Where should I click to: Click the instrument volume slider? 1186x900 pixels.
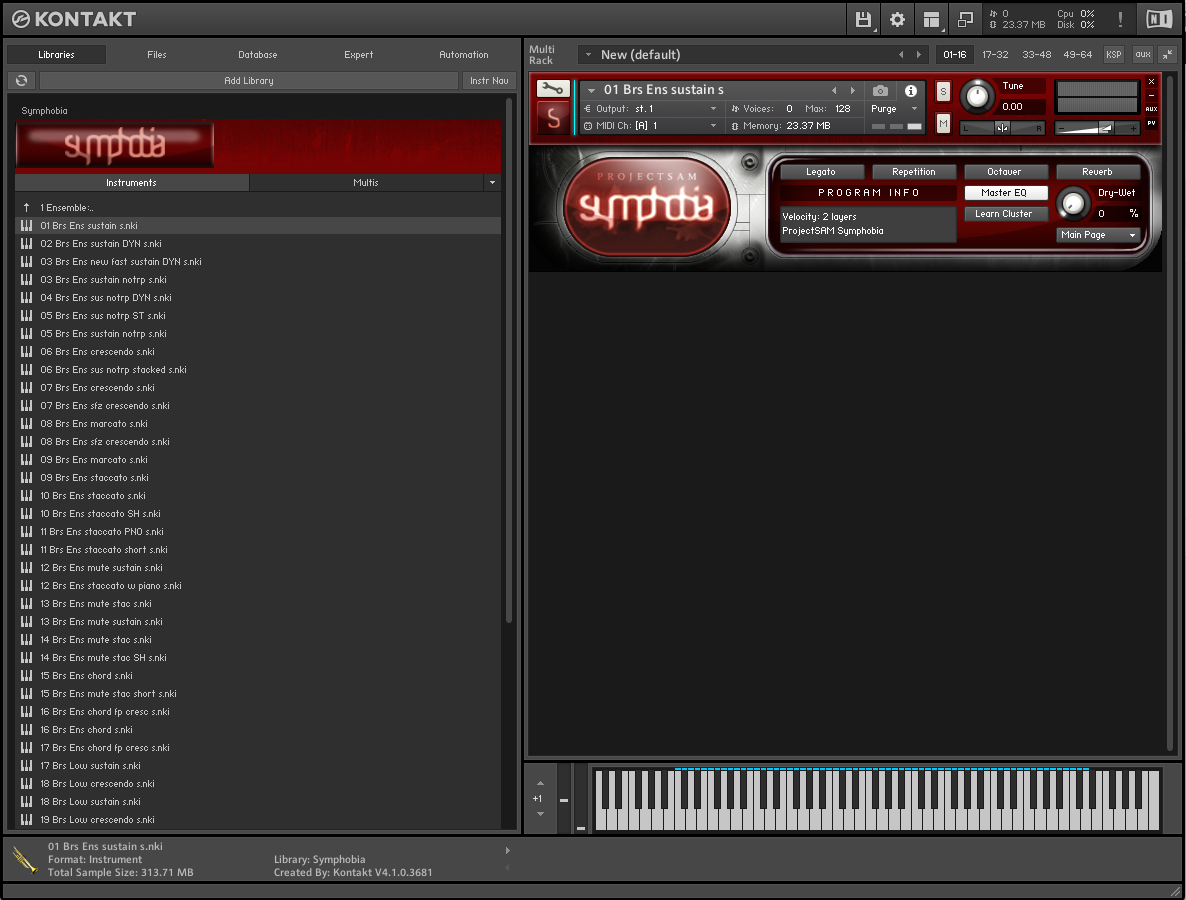(x=1097, y=129)
